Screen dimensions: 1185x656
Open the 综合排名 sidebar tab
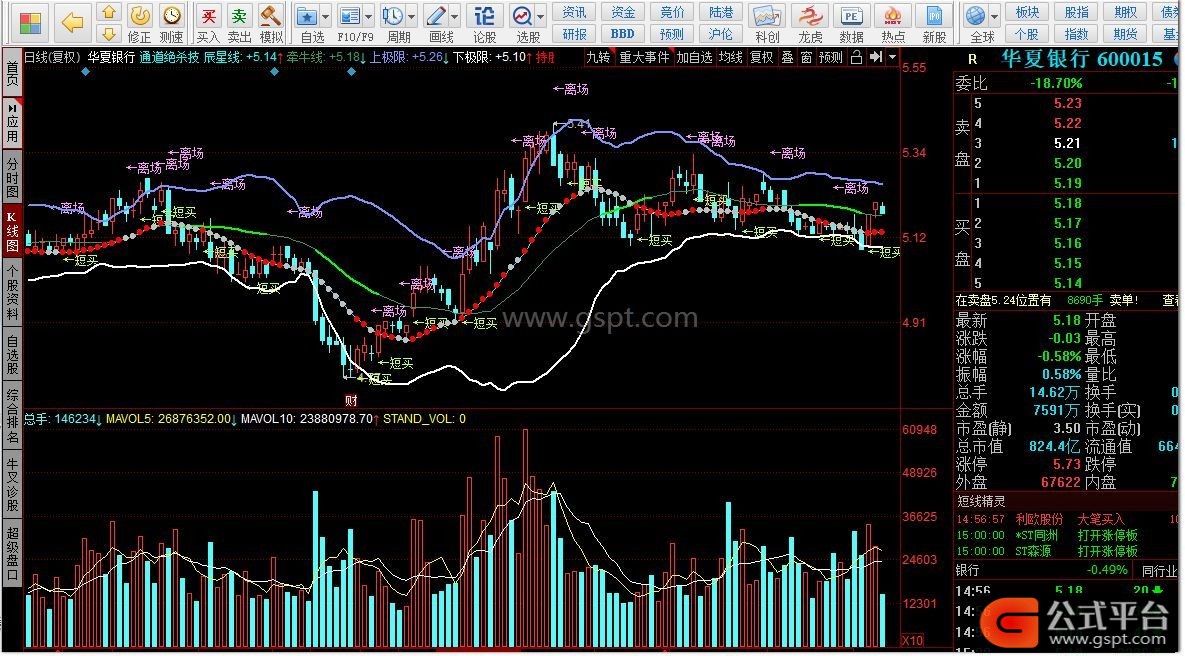point(12,416)
